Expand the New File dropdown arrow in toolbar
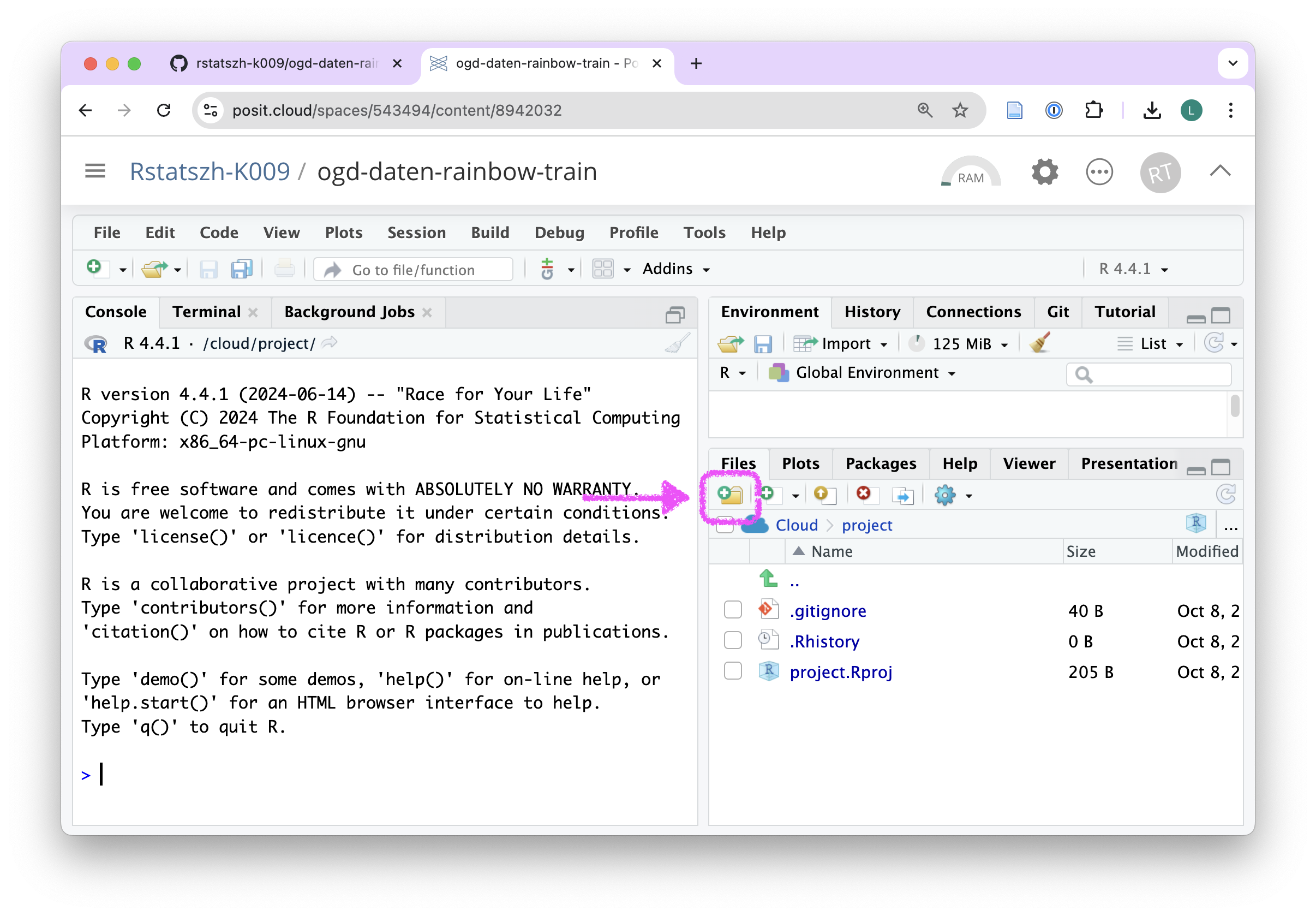Screen dimensions: 1316x916 click(123, 270)
